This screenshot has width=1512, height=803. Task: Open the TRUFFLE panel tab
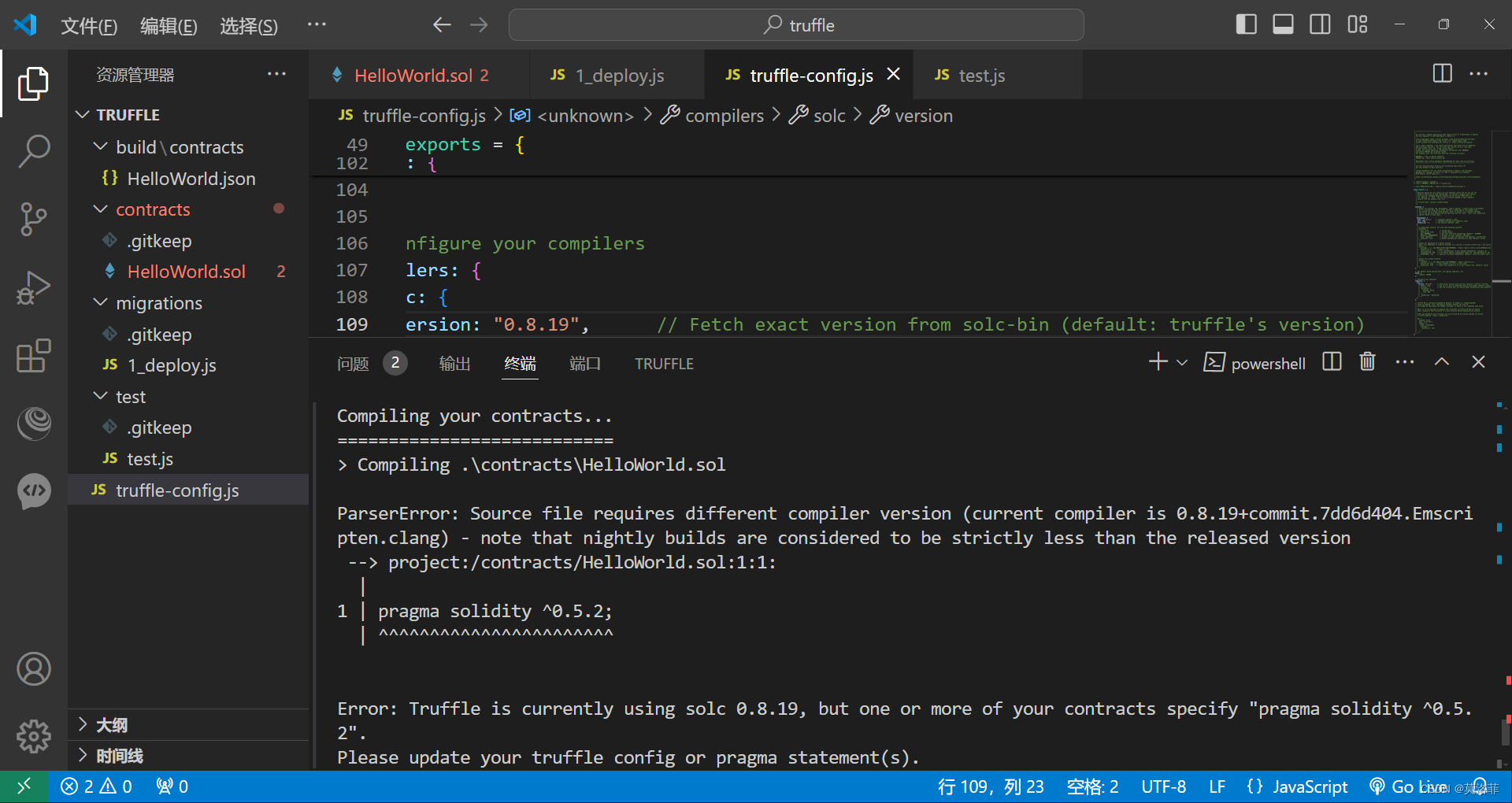(664, 364)
